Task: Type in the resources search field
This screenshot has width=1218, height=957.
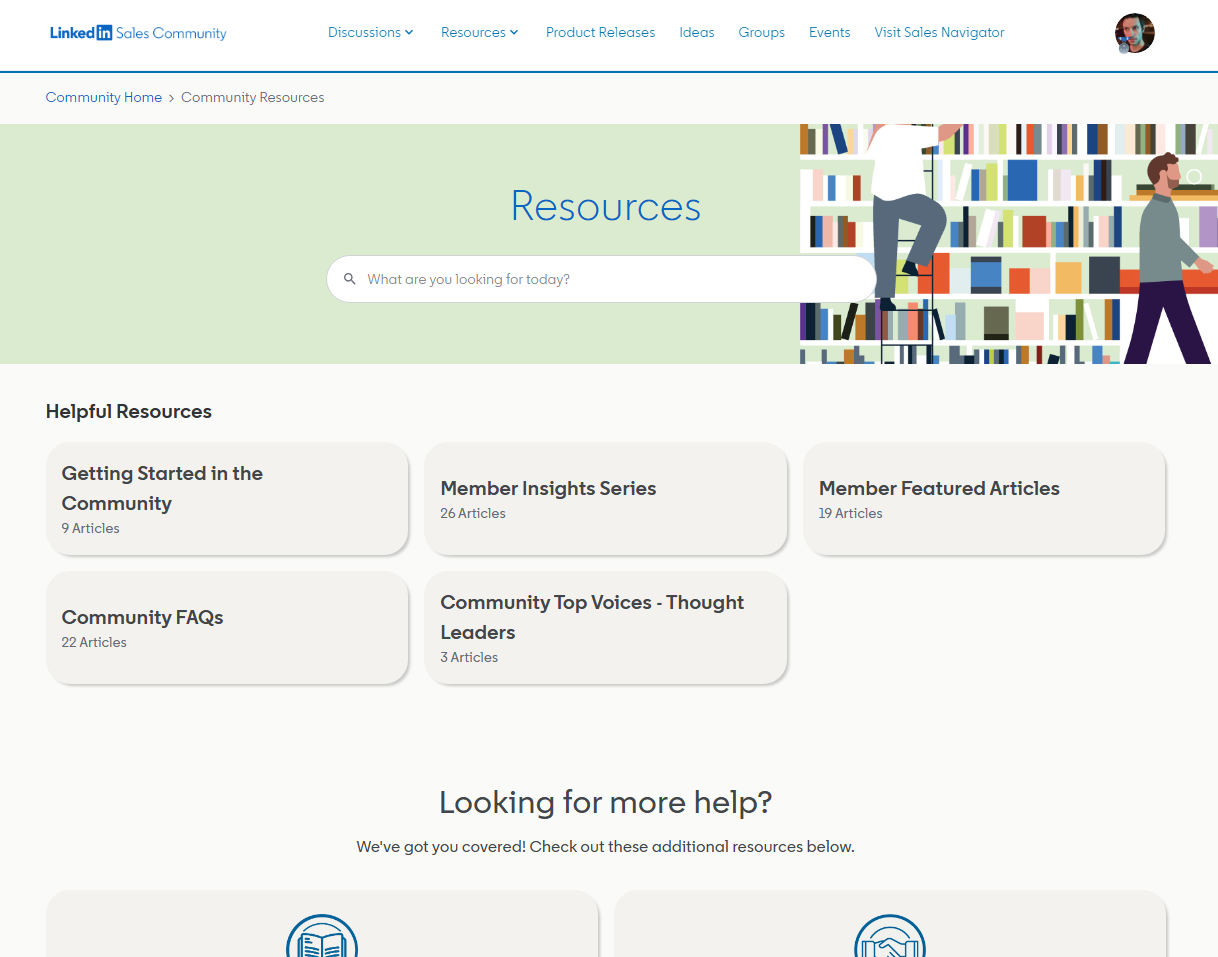Action: pos(610,279)
